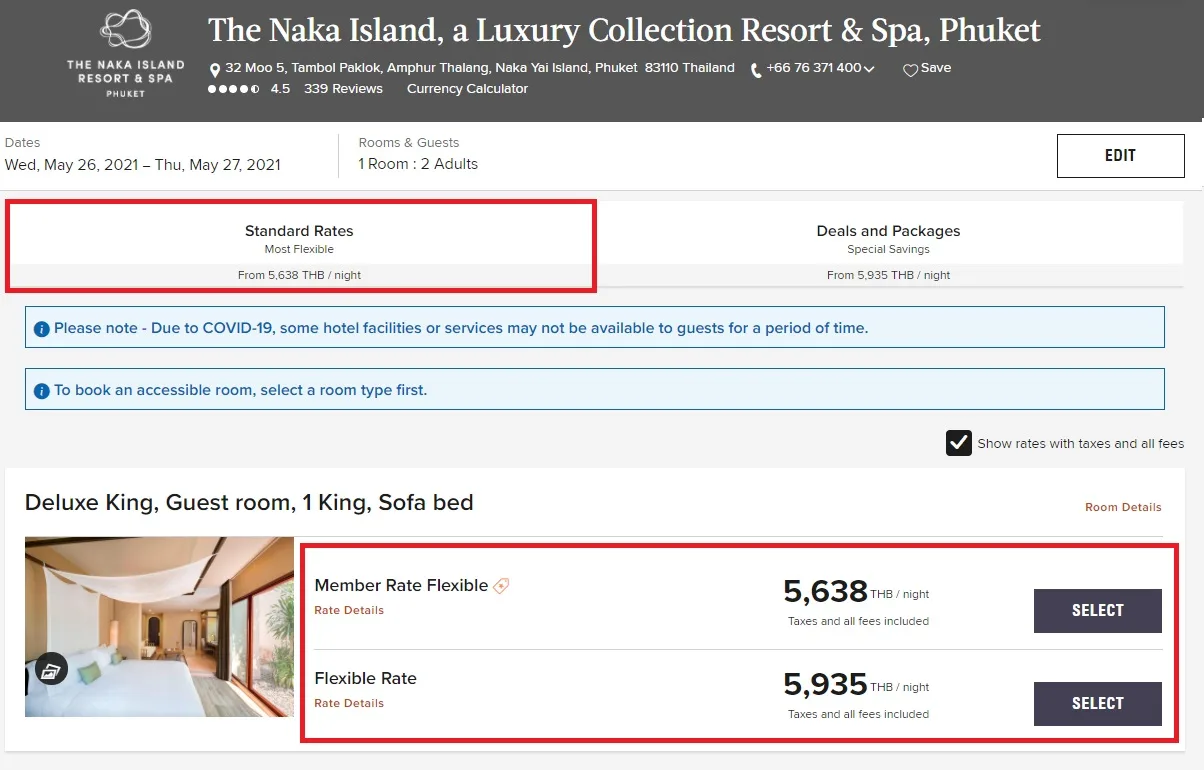Open Room Details for Deluxe King
Image resolution: width=1204 pixels, height=770 pixels.
(x=1123, y=508)
